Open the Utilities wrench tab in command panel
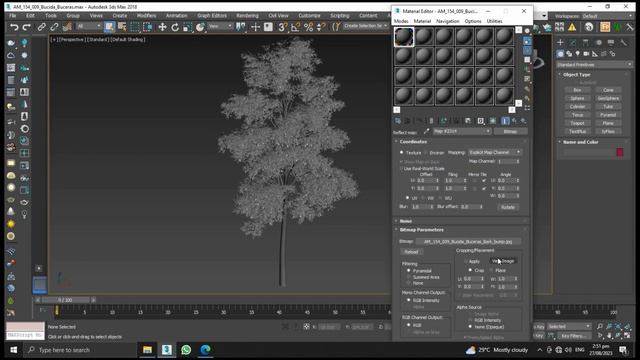640x360 pixels. [x=624, y=42]
